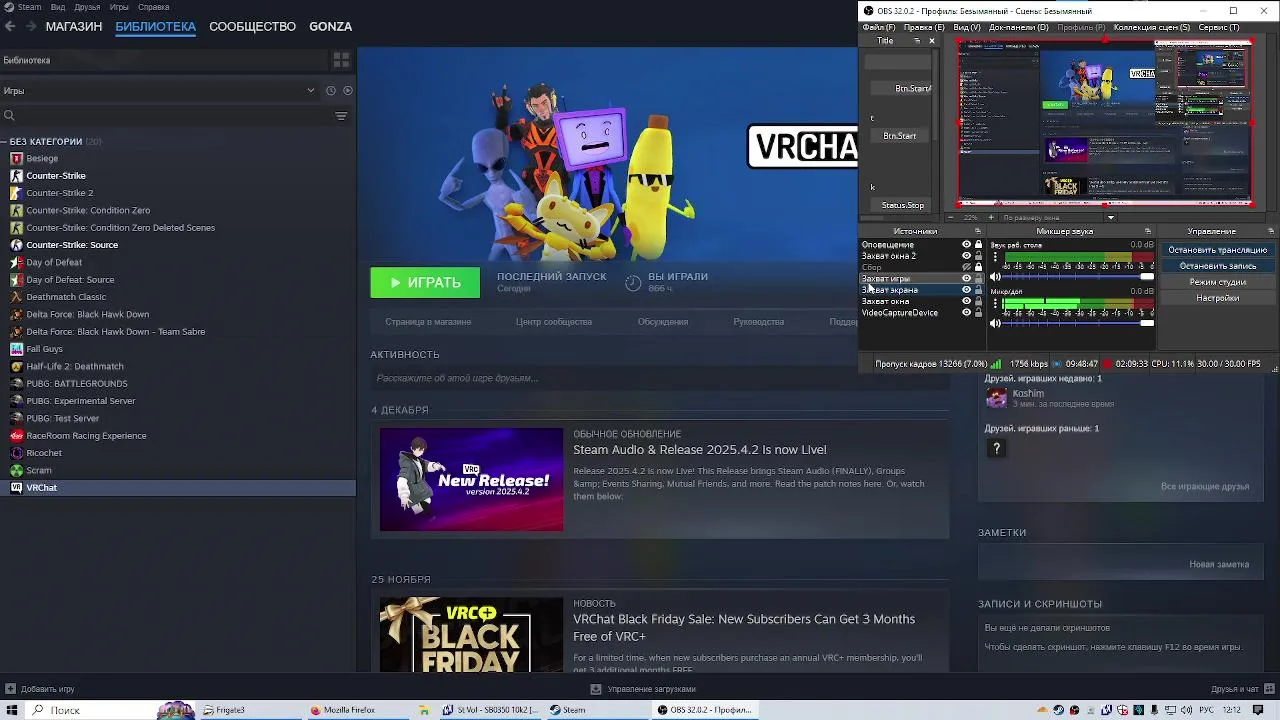The height and width of the screenshot is (720, 1280).
Task: Open Windows Start menu
Action: (10, 710)
